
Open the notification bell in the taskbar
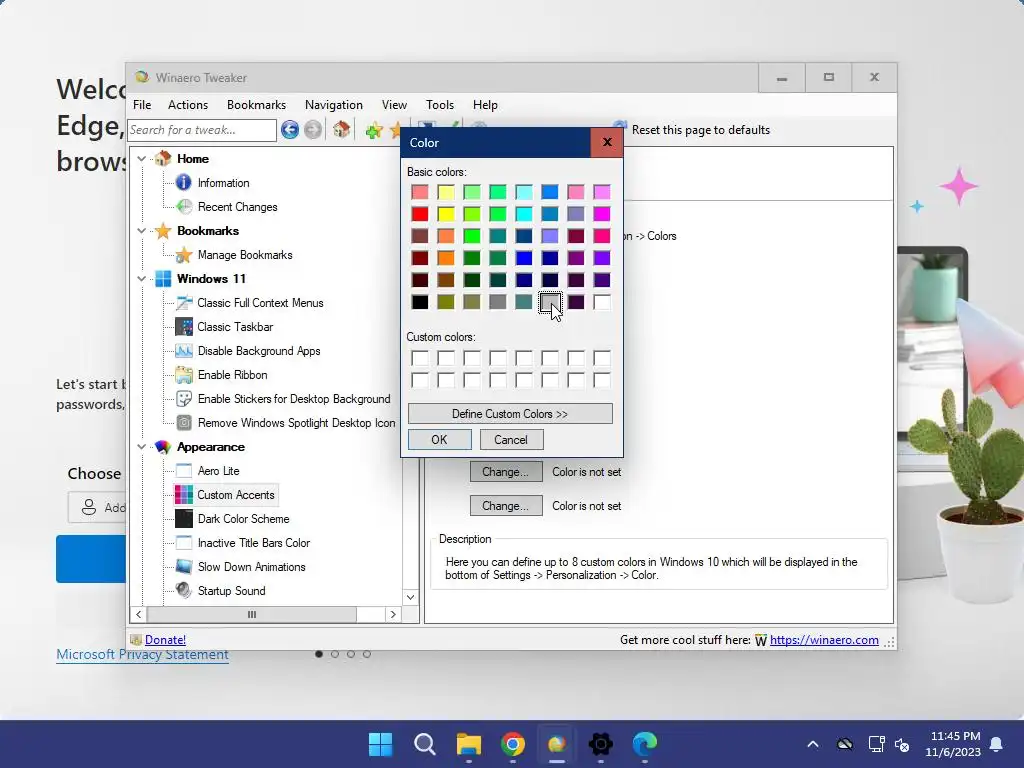pyautogui.click(x=997, y=744)
